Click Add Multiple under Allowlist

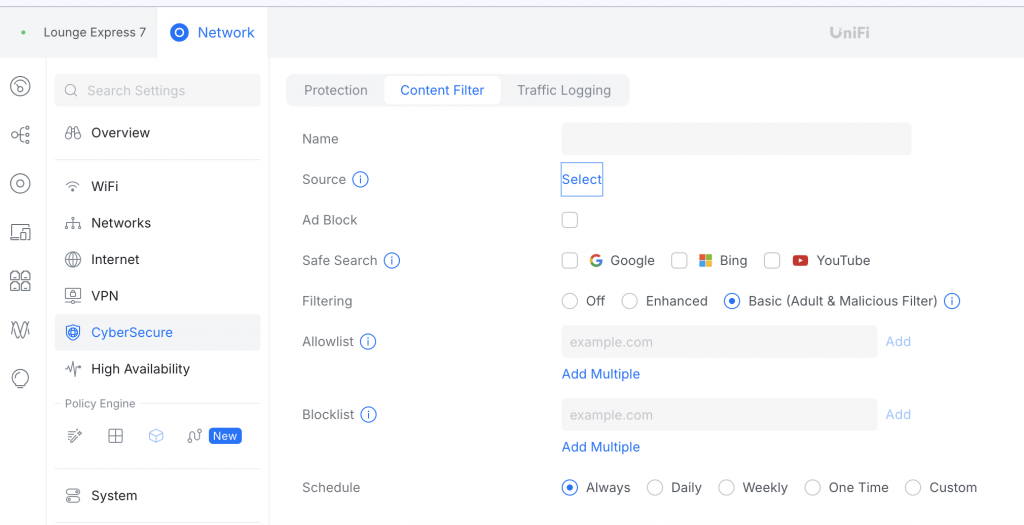(601, 374)
